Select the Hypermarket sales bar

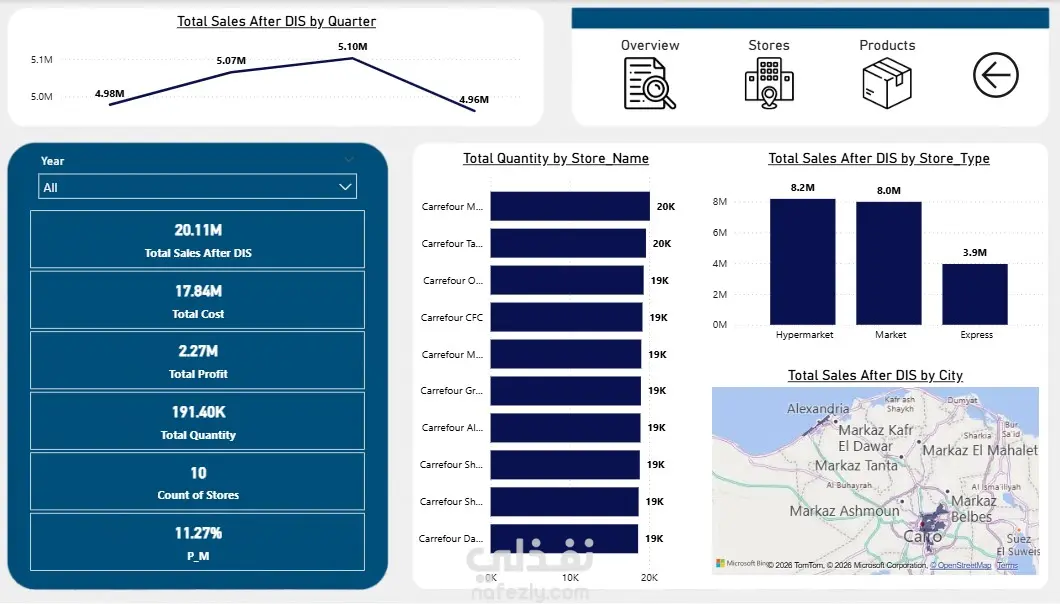802,262
